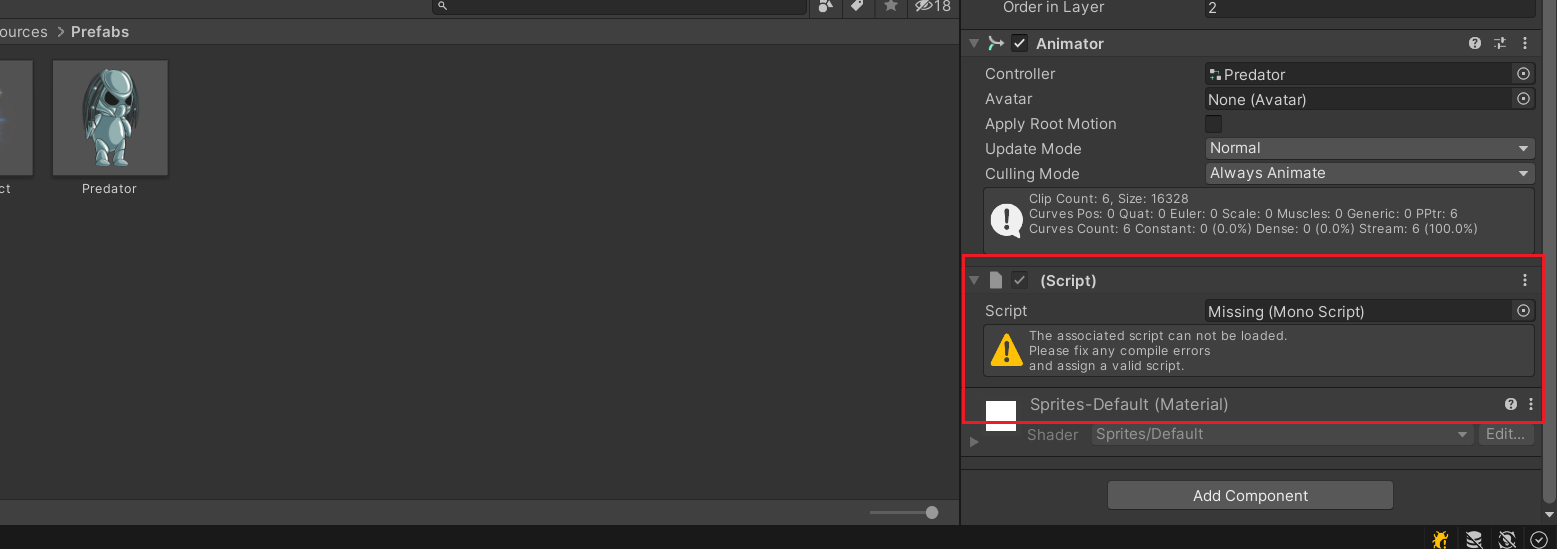Open object picker for Avatar field

(x=1524, y=99)
